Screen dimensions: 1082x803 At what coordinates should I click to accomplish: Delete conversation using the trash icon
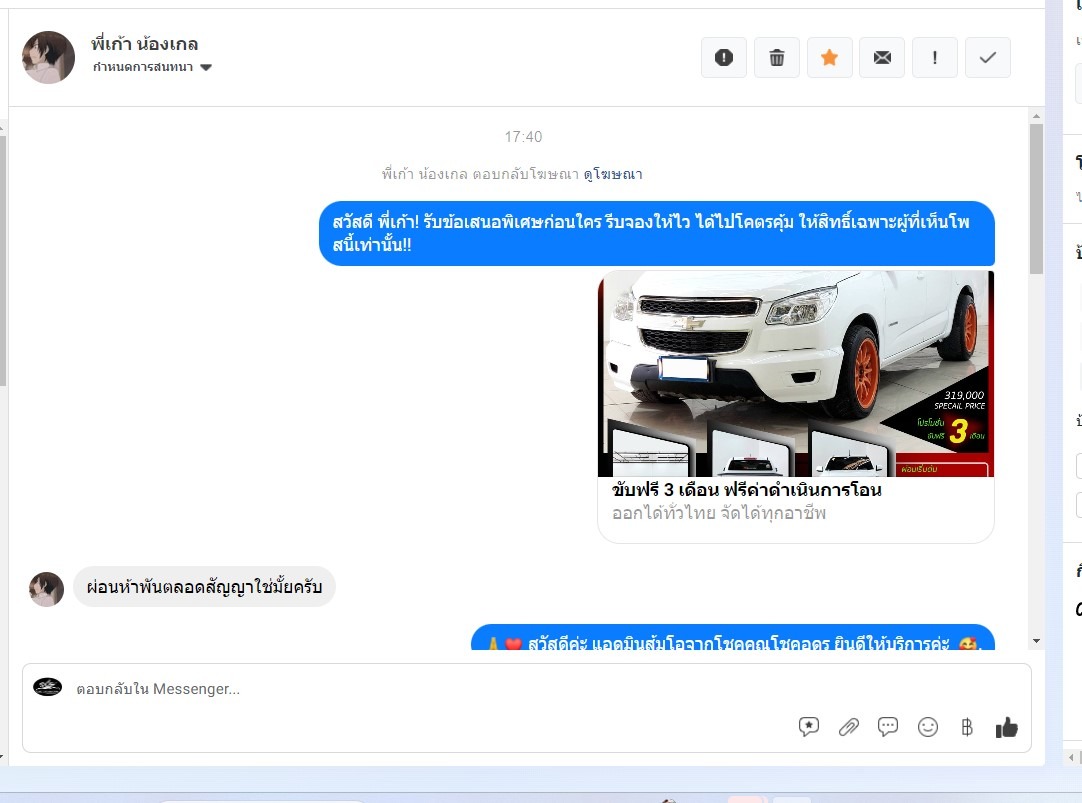coord(776,58)
